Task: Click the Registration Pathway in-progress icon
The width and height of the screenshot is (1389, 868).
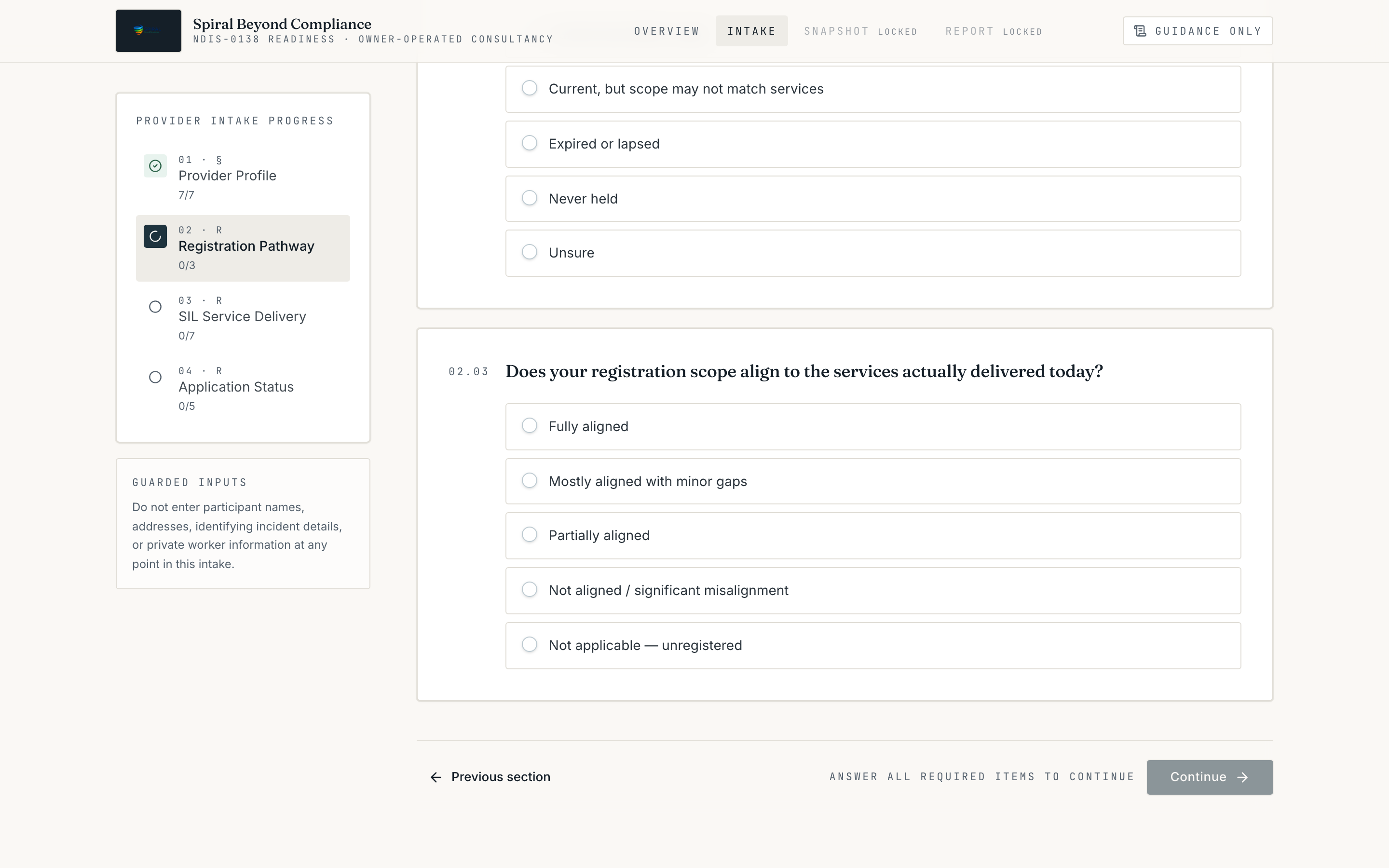Action: [155, 236]
